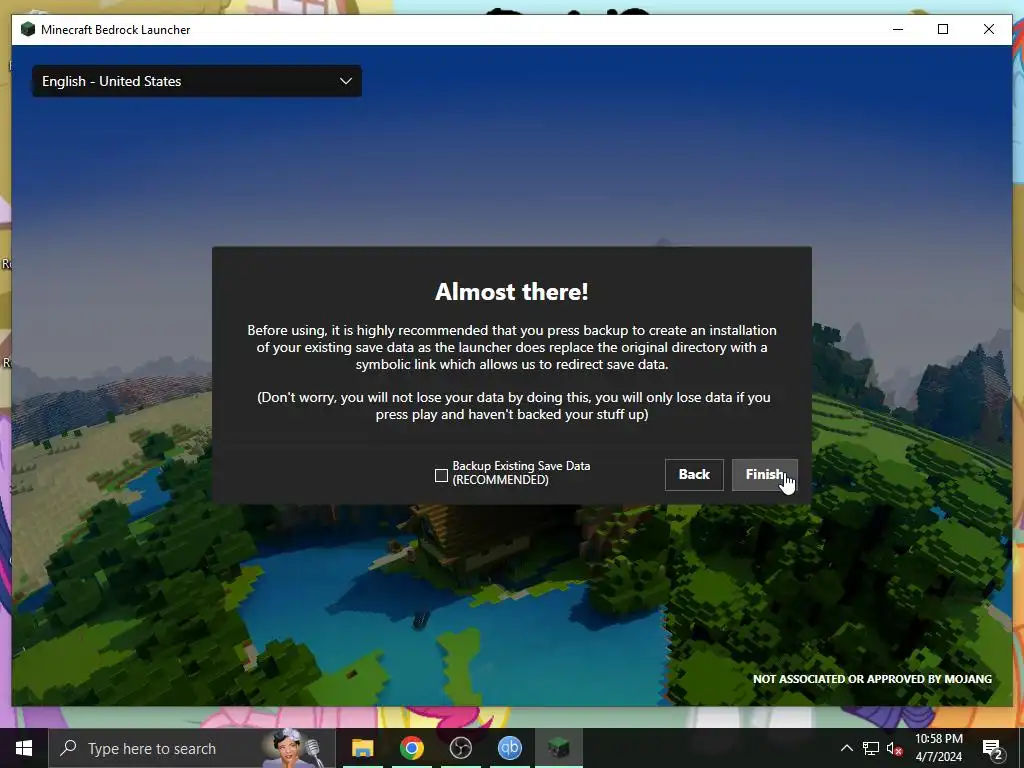The width and height of the screenshot is (1024, 768).
Task: Open network status tray icon
Action: click(x=871, y=748)
